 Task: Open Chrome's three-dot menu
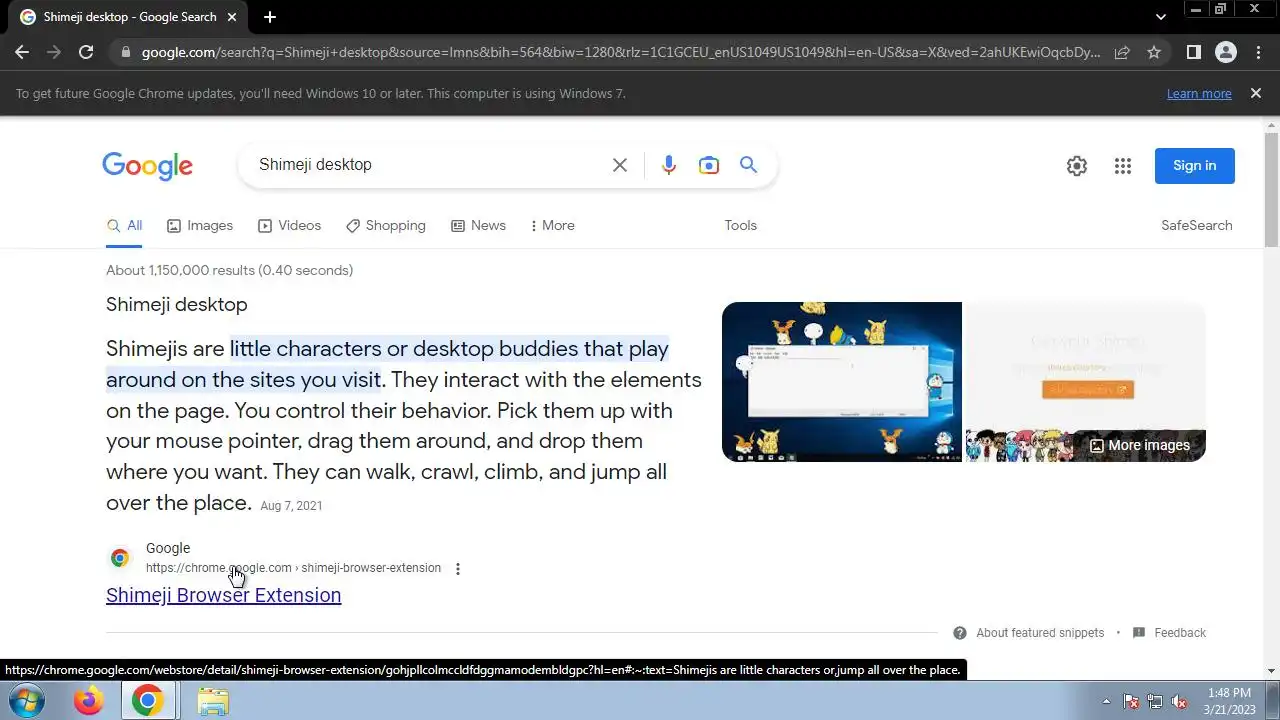(1258, 52)
